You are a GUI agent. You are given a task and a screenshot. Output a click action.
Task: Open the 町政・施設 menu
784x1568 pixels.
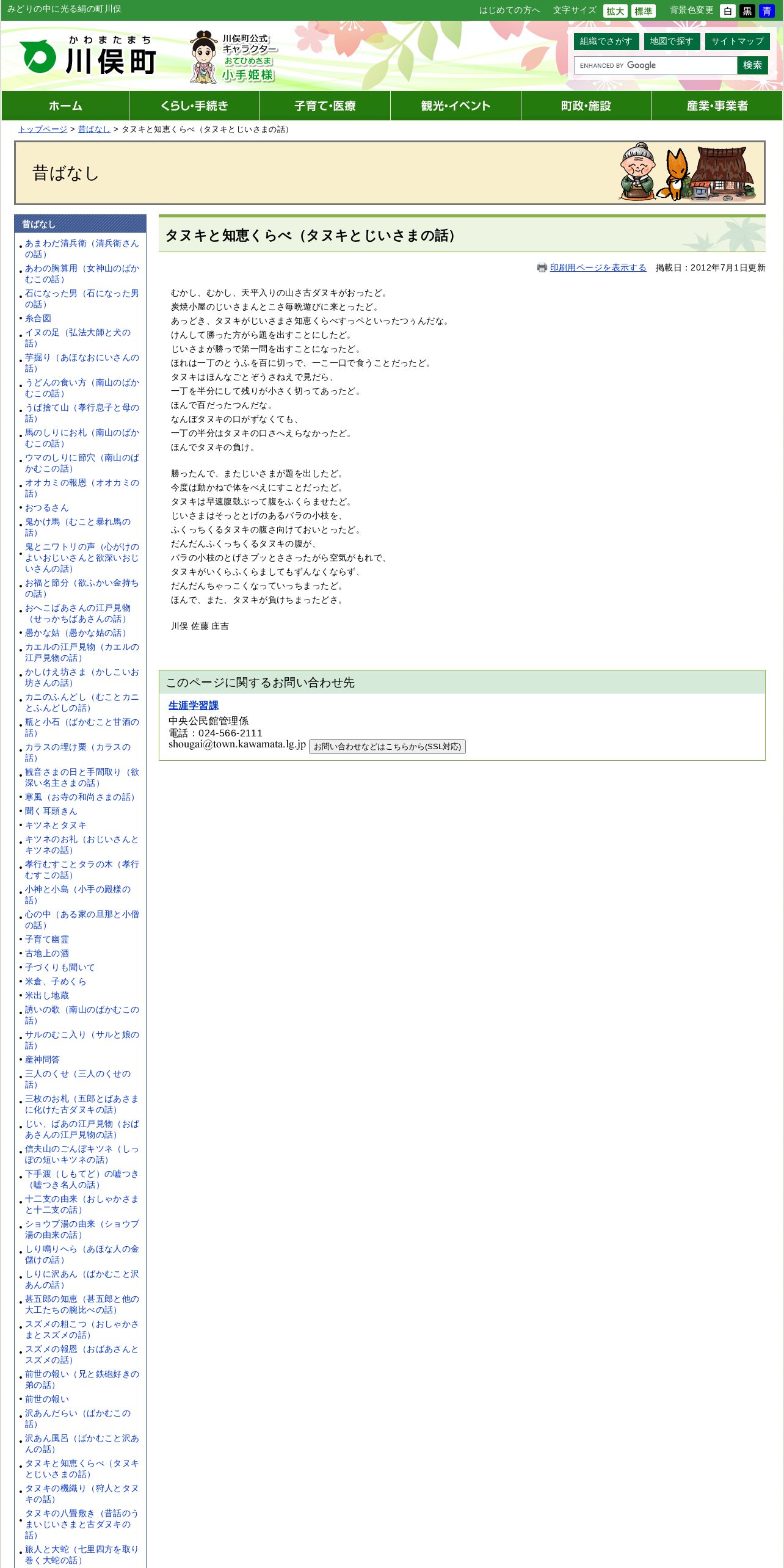click(586, 106)
